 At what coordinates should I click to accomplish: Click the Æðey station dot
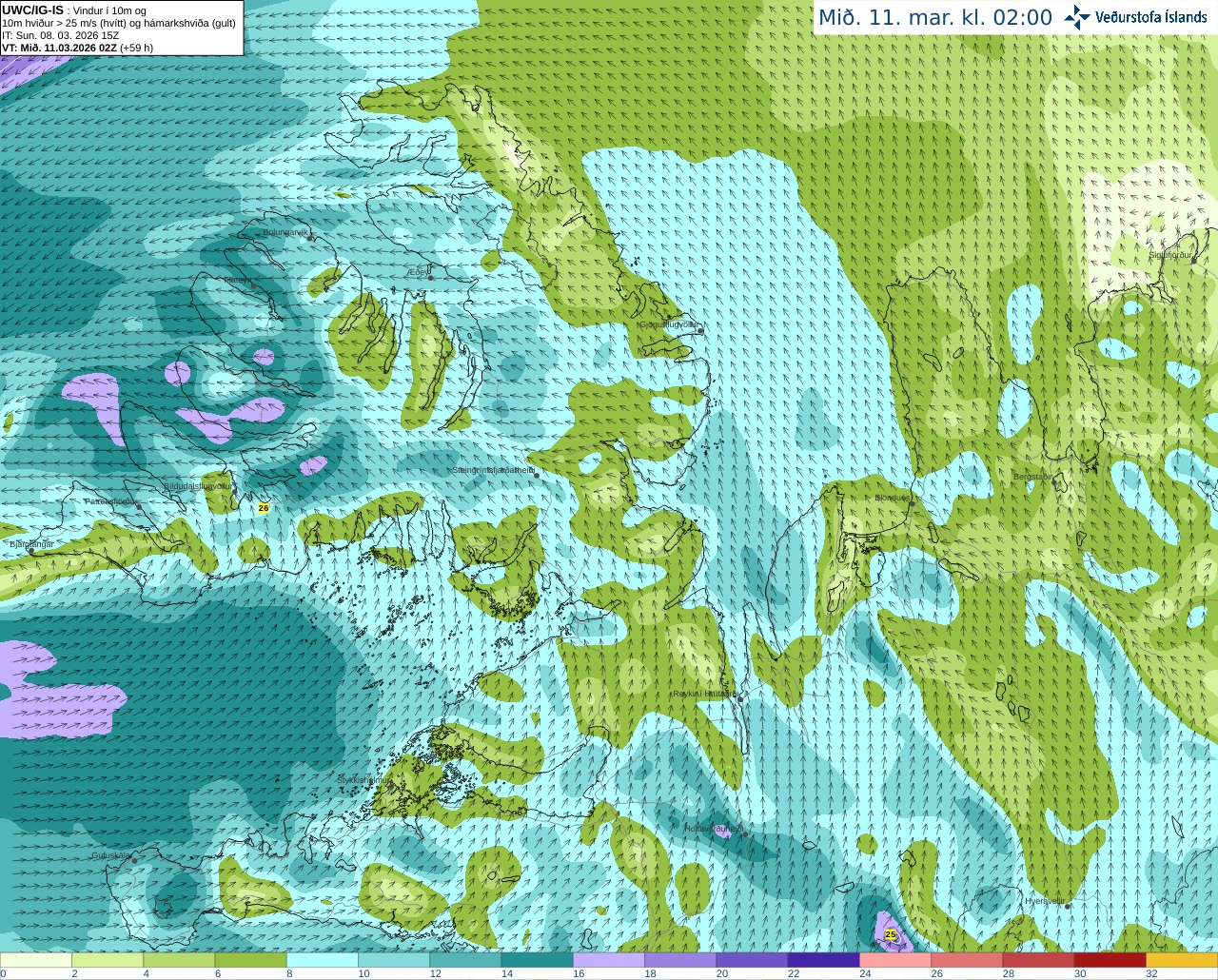(x=431, y=277)
